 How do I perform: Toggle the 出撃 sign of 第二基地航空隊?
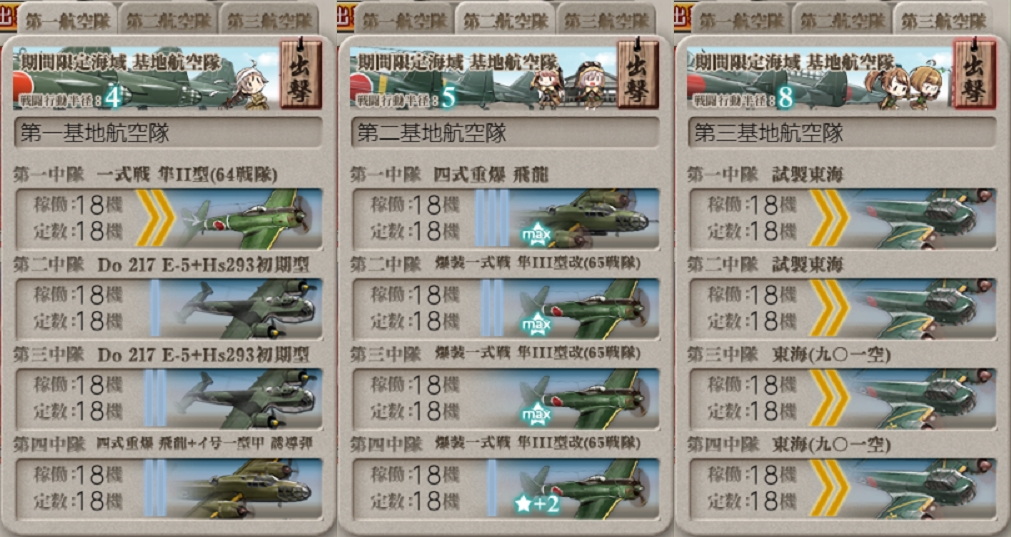point(638,74)
